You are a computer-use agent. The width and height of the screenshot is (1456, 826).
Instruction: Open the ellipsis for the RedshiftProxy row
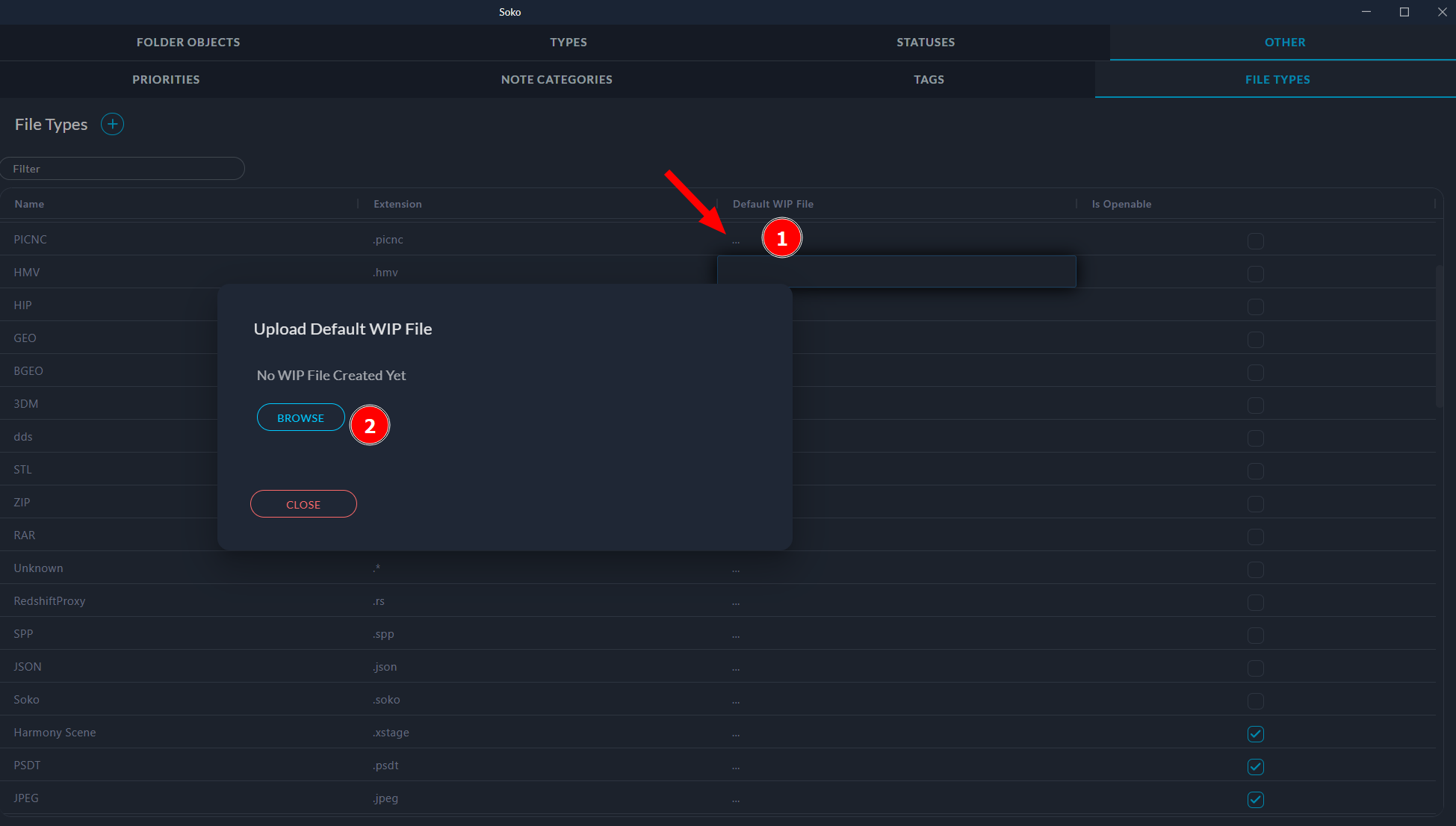[736, 603]
